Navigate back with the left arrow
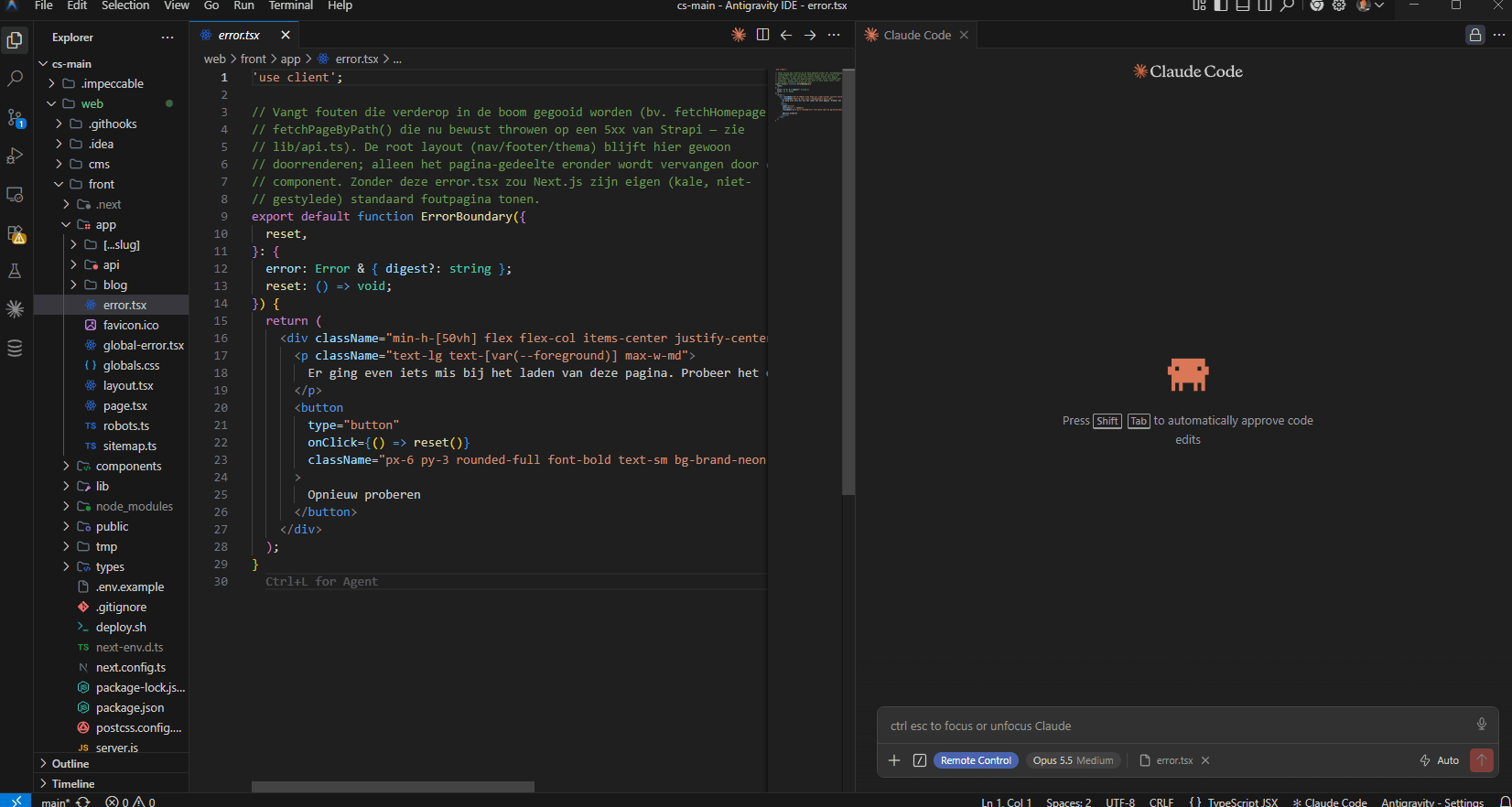 point(786,35)
